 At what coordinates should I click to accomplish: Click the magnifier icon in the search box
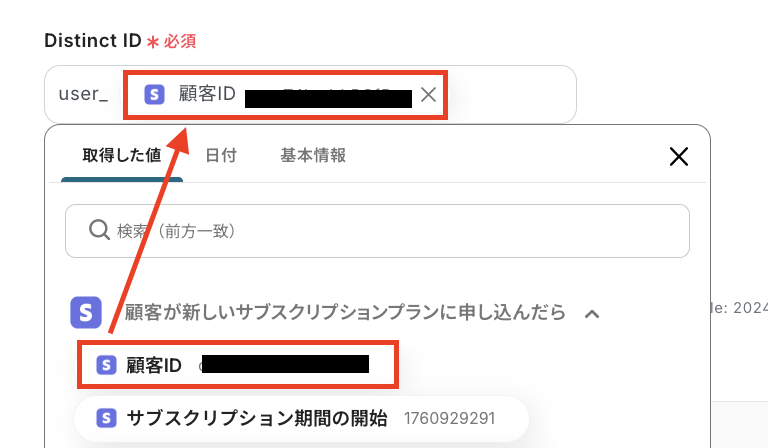[99, 230]
